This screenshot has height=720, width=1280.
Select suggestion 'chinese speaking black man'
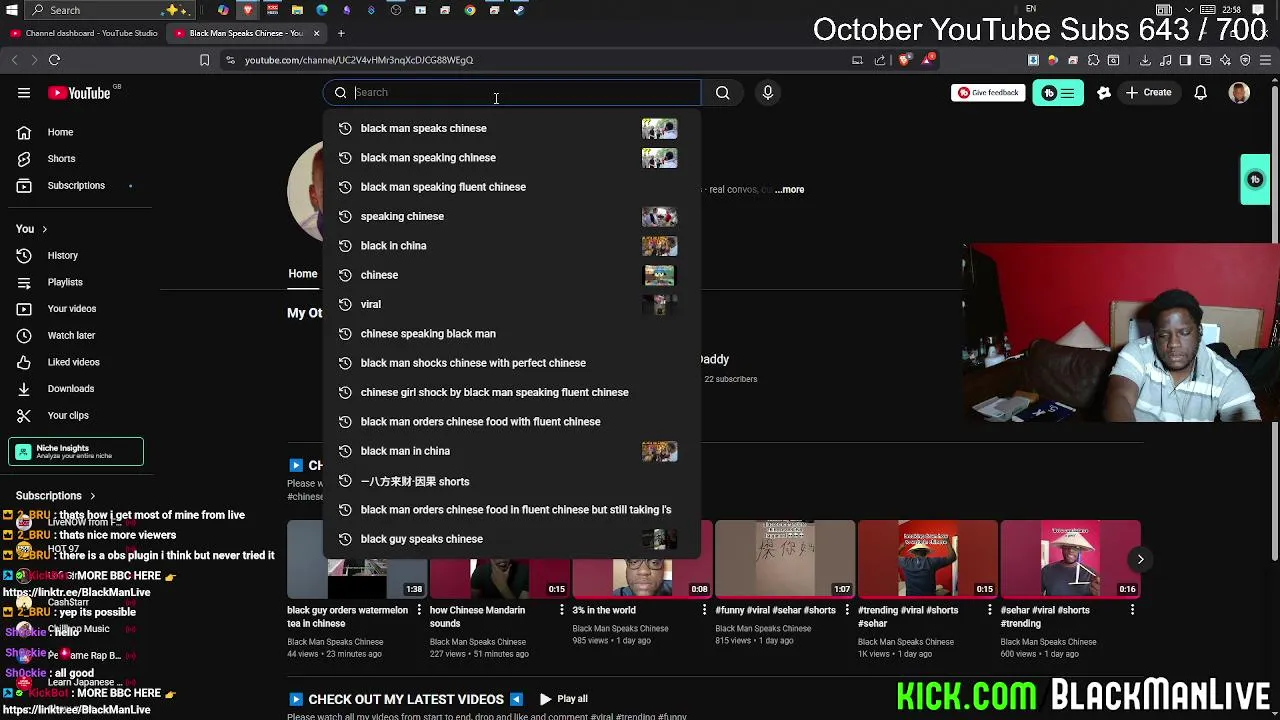tap(510, 333)
